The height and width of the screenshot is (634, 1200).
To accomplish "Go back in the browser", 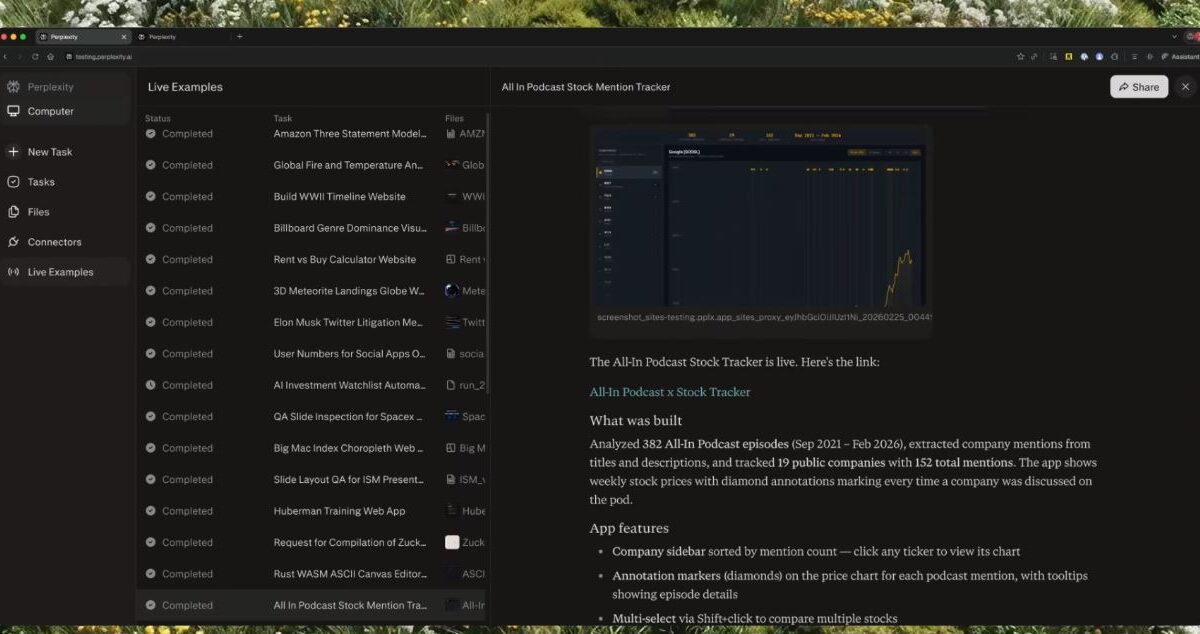I will tap(6, 56).
